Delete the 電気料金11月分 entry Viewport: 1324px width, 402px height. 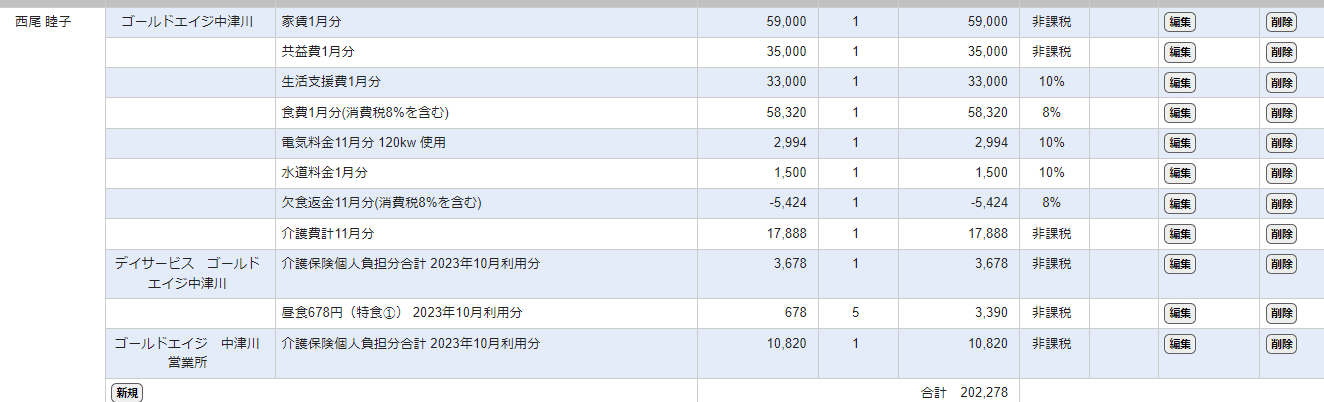[x=1281, y=143]
